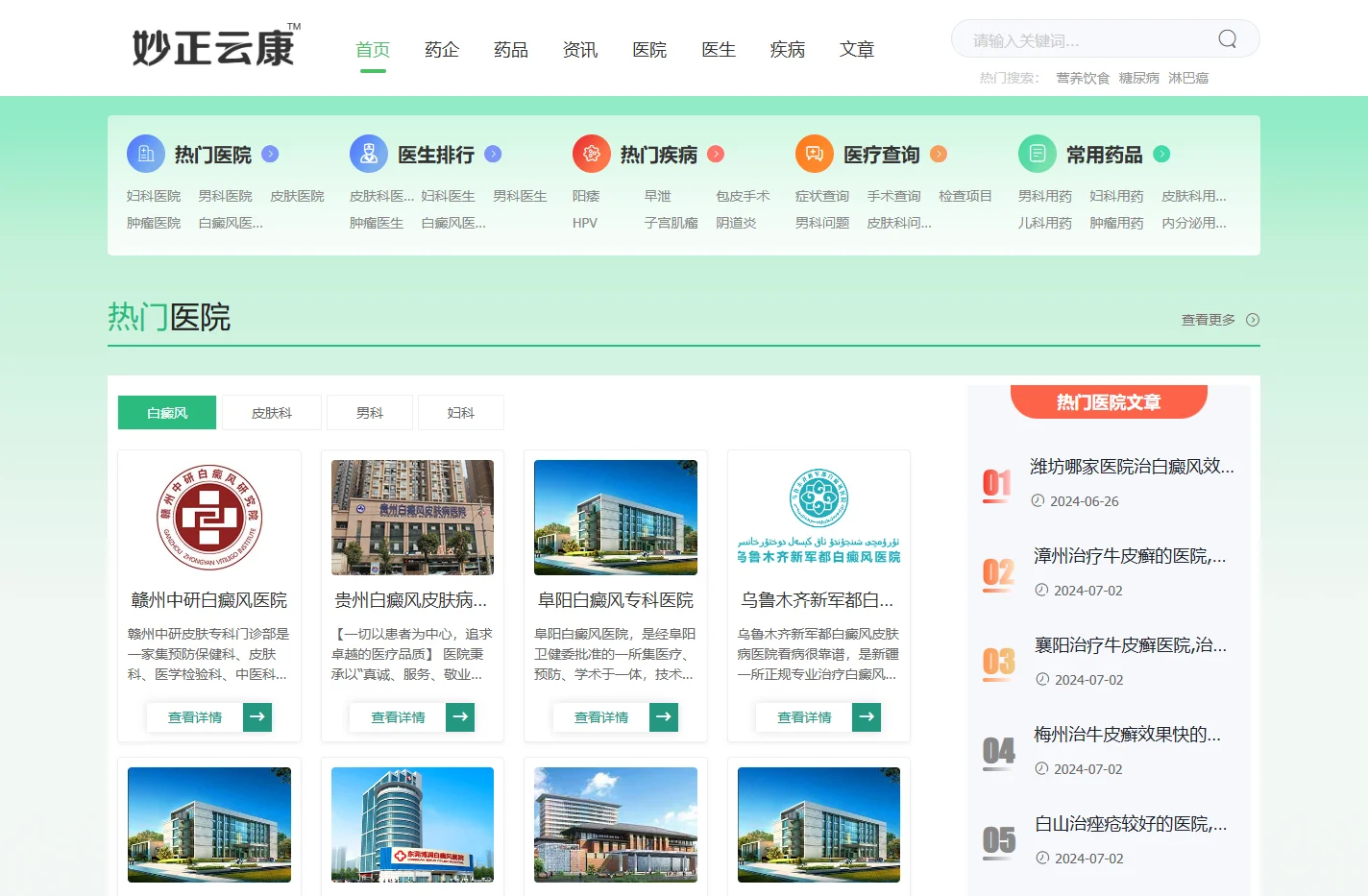Open 阜阳白癜风专科医院 building image

[616, 518]
